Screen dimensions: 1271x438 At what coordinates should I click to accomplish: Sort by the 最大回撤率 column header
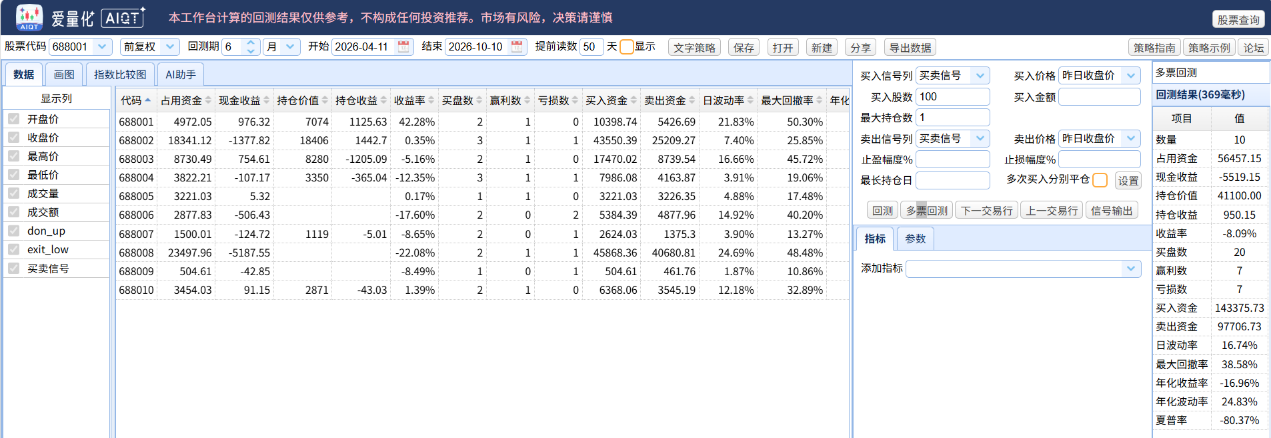[791, 100]
